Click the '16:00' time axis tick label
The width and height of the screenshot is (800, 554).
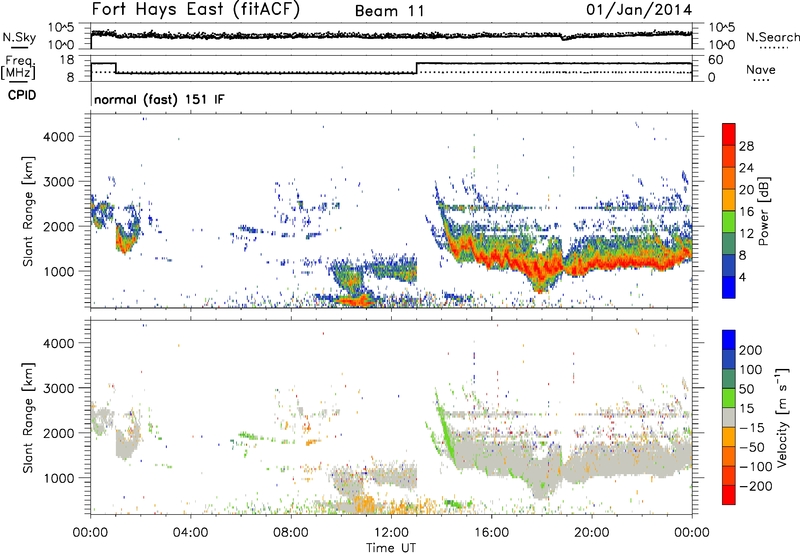coord(492,533)
